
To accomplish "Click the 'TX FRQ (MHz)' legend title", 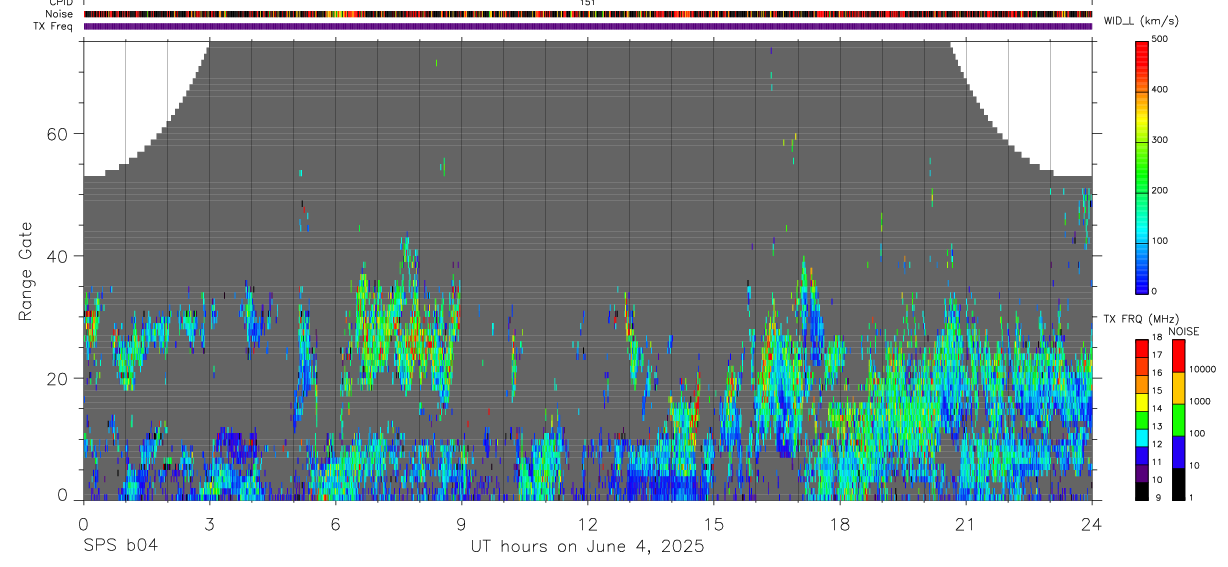I will [1140, 319].
